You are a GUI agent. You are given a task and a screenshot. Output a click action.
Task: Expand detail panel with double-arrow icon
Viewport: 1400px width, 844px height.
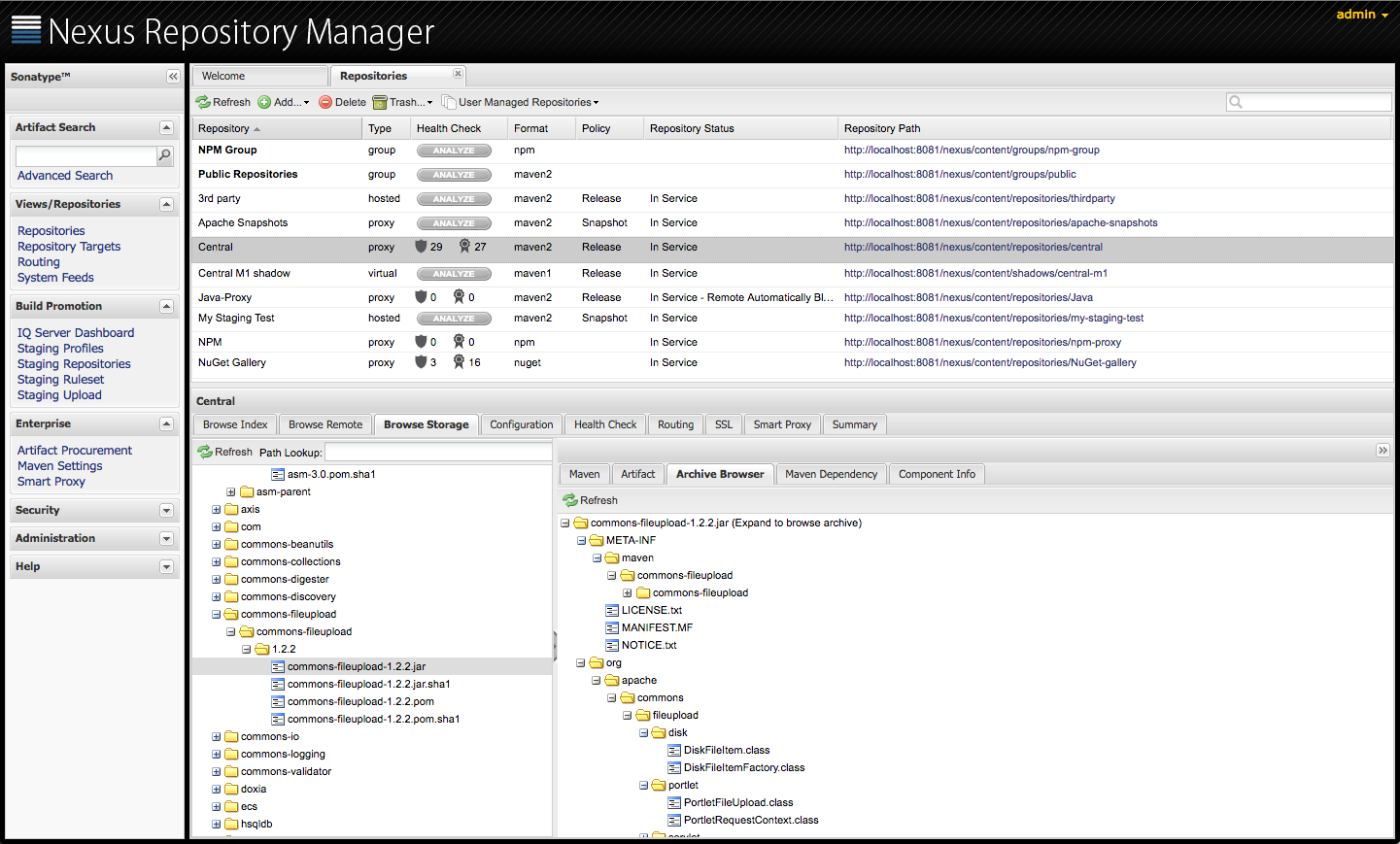click(1383, 450)
